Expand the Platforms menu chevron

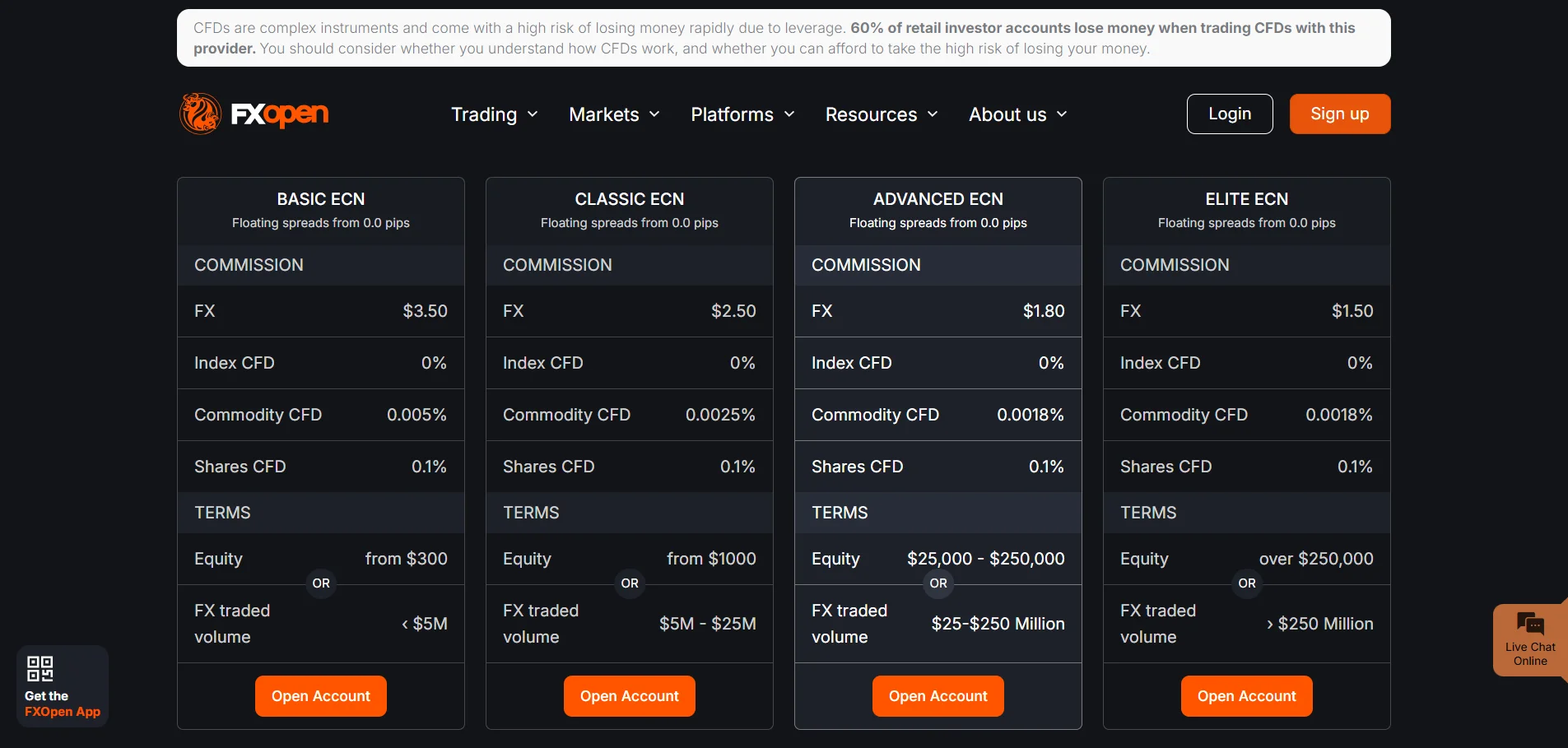pos(789,114)
